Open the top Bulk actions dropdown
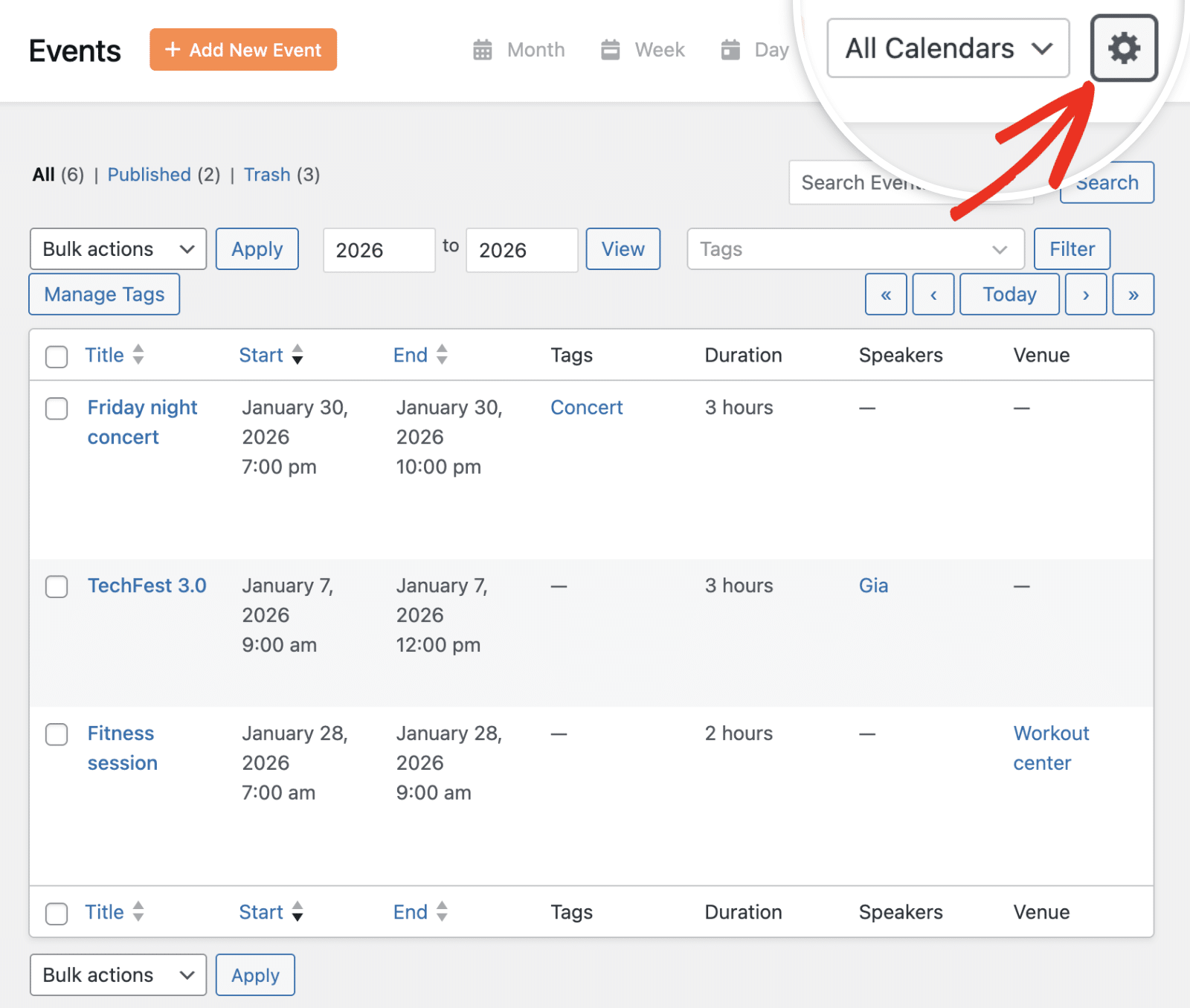 (118, 249)
